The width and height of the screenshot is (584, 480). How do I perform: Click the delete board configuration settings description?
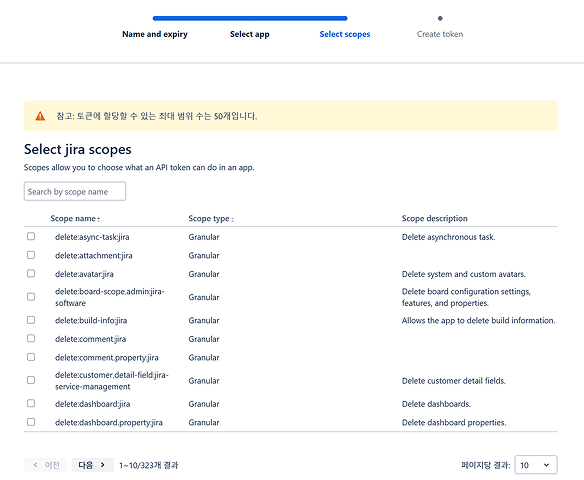click(x=466, y=297)
